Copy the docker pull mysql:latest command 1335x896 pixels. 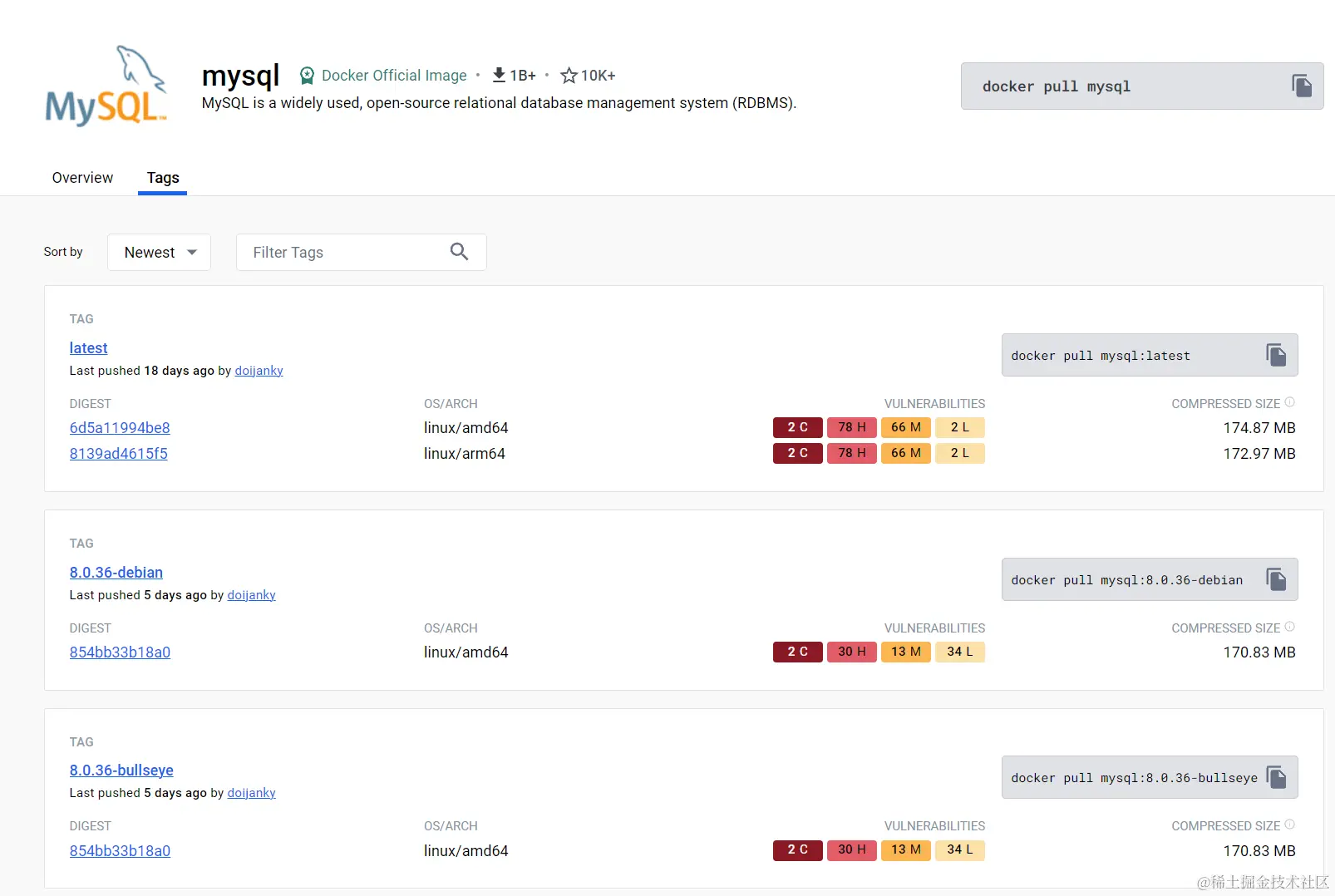pyautogui.click(x=1275, y=355)
